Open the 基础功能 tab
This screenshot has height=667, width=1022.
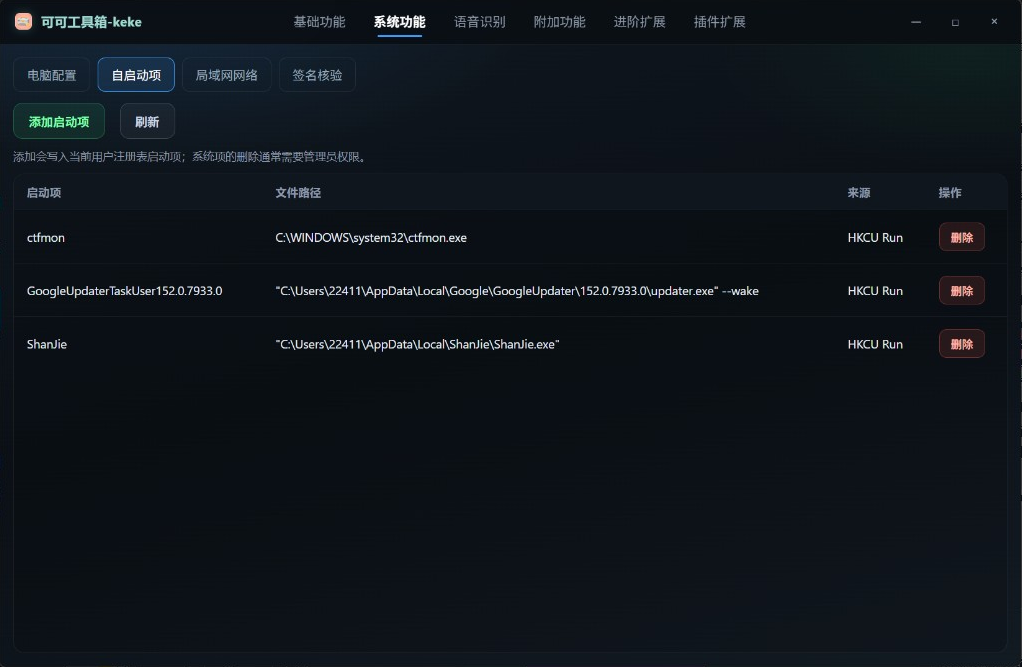point(319,22)
